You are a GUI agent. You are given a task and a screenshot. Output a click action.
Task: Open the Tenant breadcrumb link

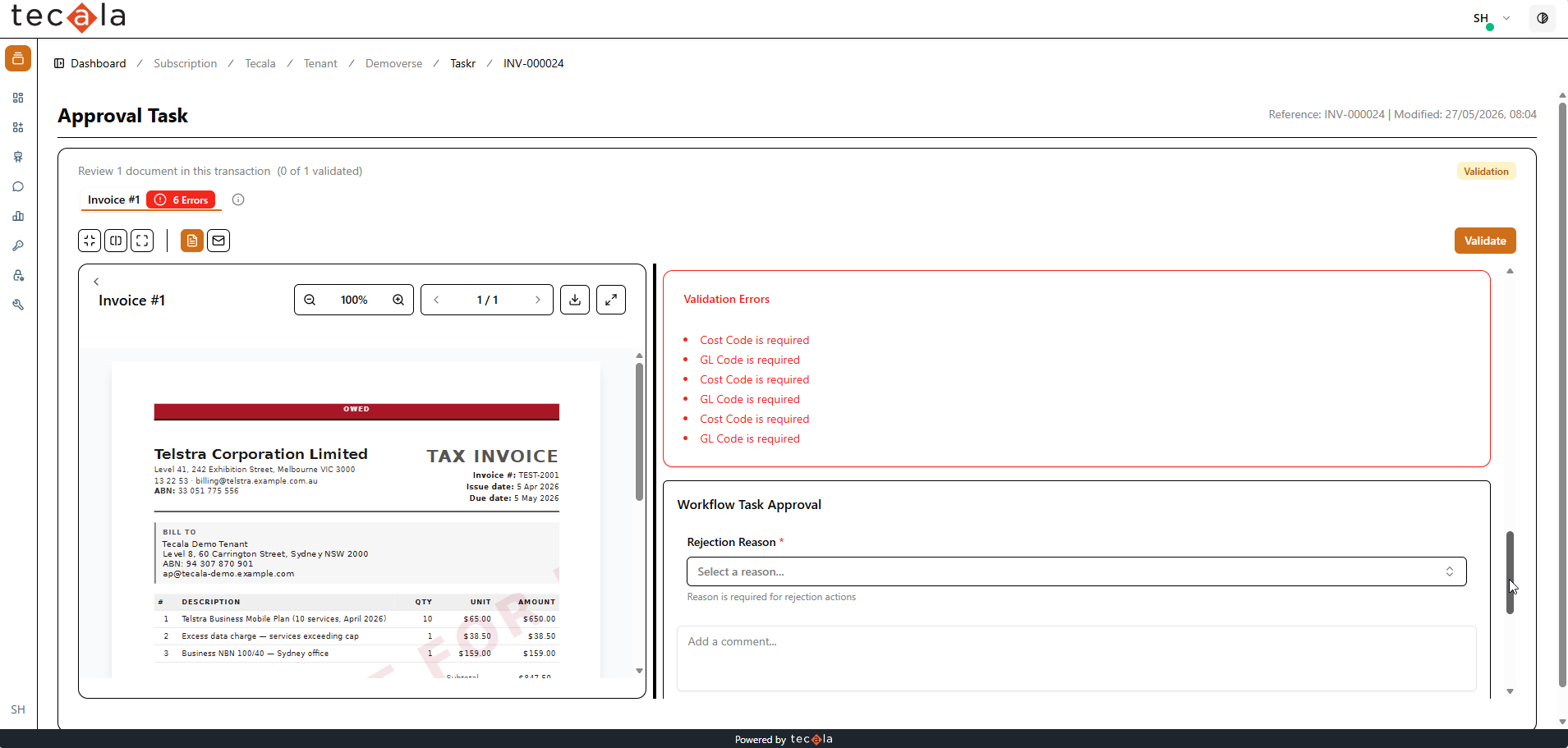320,63
